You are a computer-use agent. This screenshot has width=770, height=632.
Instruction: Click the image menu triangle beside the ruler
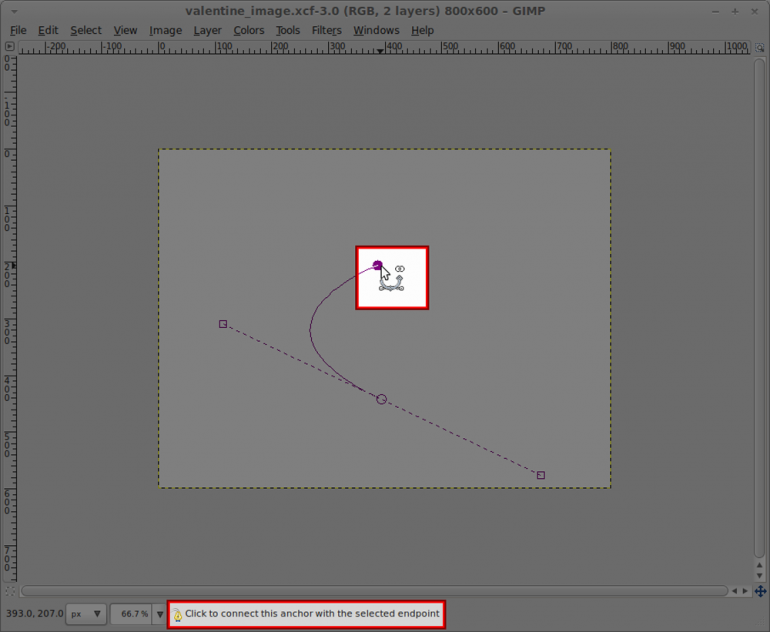(9, 47)
